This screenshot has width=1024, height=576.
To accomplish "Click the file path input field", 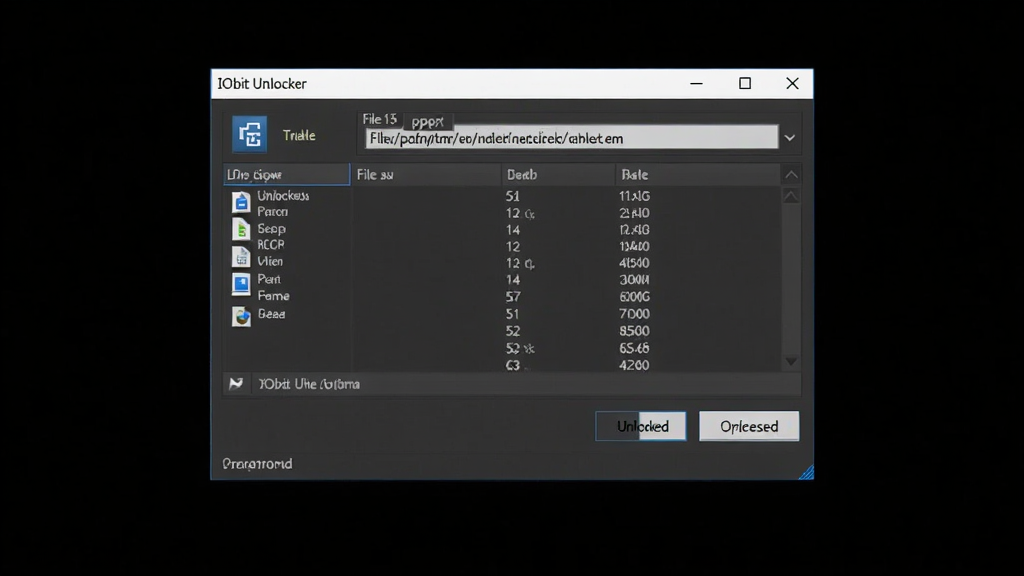I will [x=571, y=138].
